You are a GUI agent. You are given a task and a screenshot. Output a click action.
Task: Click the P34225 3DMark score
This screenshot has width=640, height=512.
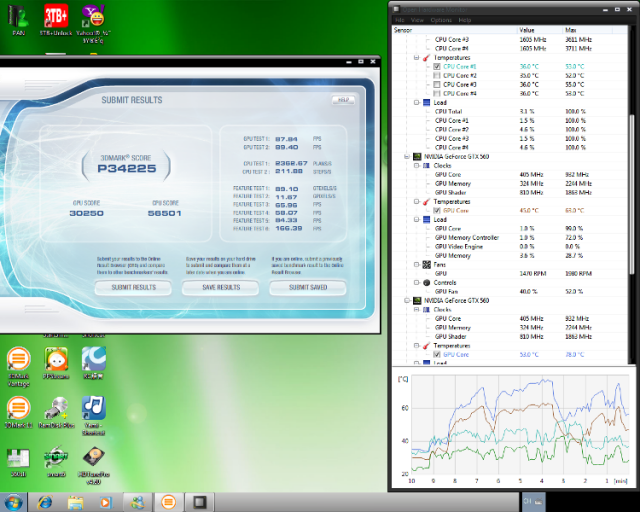coord(127,169)
